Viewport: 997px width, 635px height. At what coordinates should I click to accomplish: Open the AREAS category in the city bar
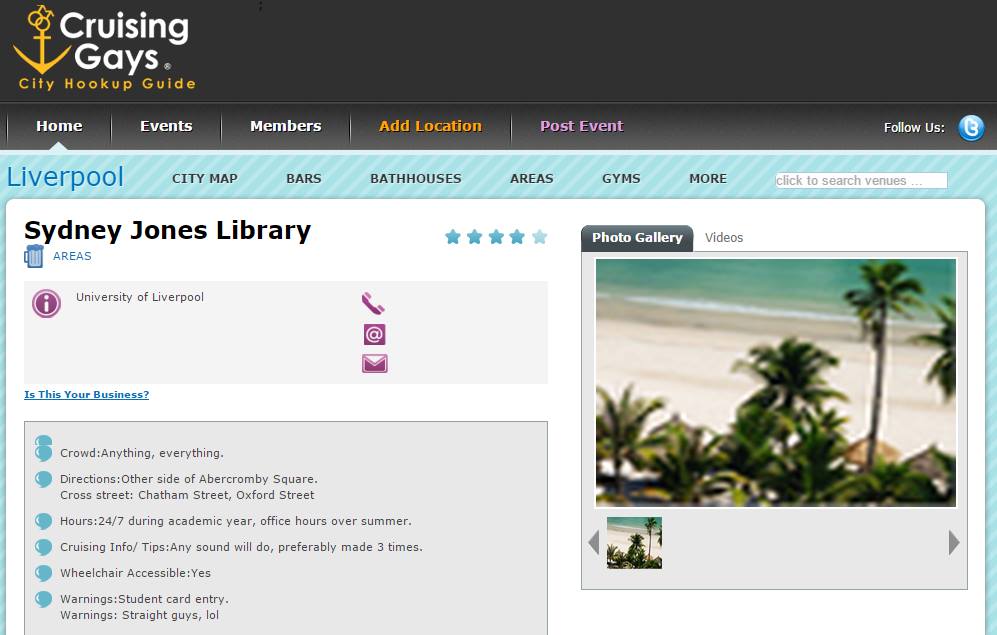click(x=532, y=179)
